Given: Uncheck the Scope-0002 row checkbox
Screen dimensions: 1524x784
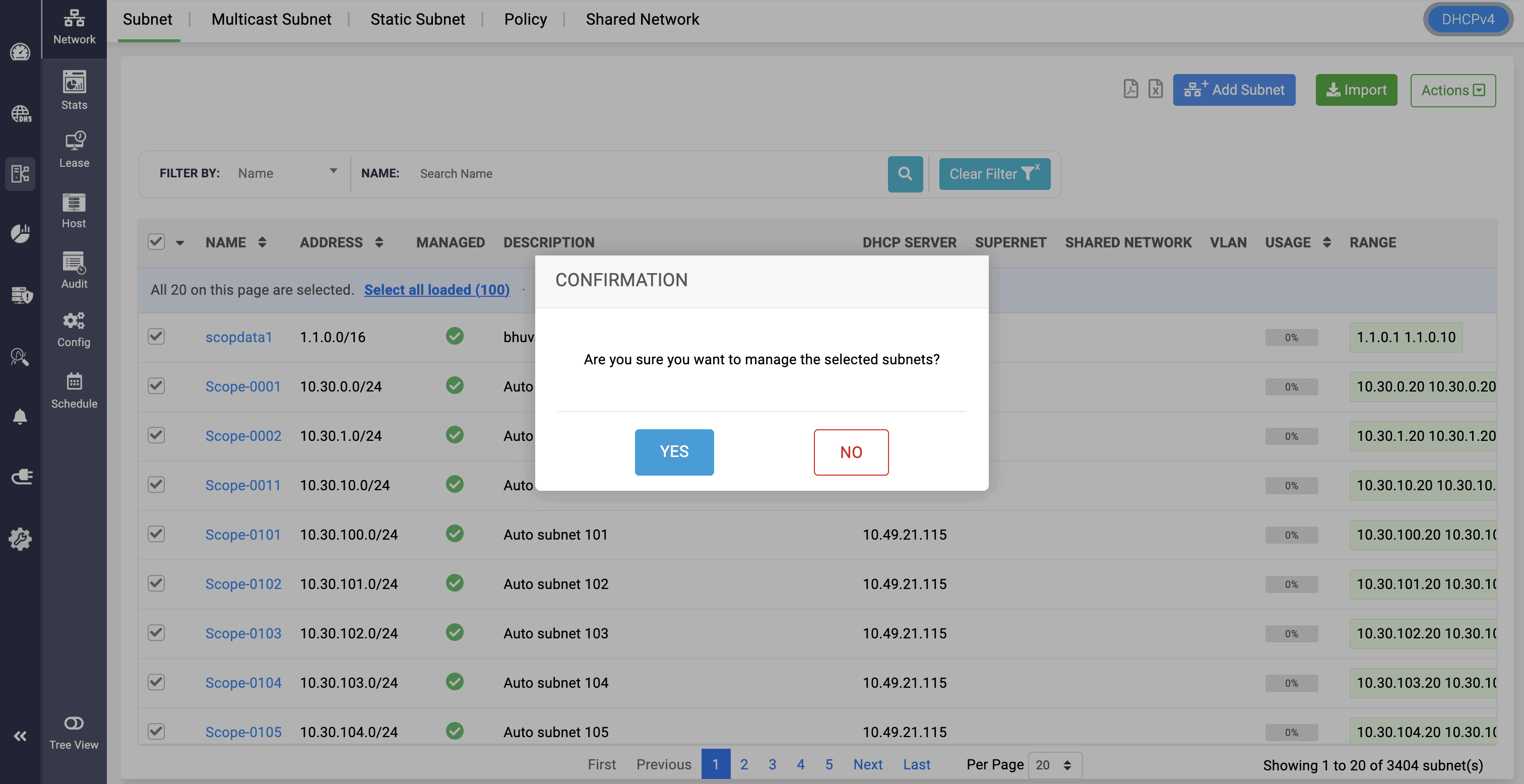Looking at the screenshot, I should [x=156, y=435].
